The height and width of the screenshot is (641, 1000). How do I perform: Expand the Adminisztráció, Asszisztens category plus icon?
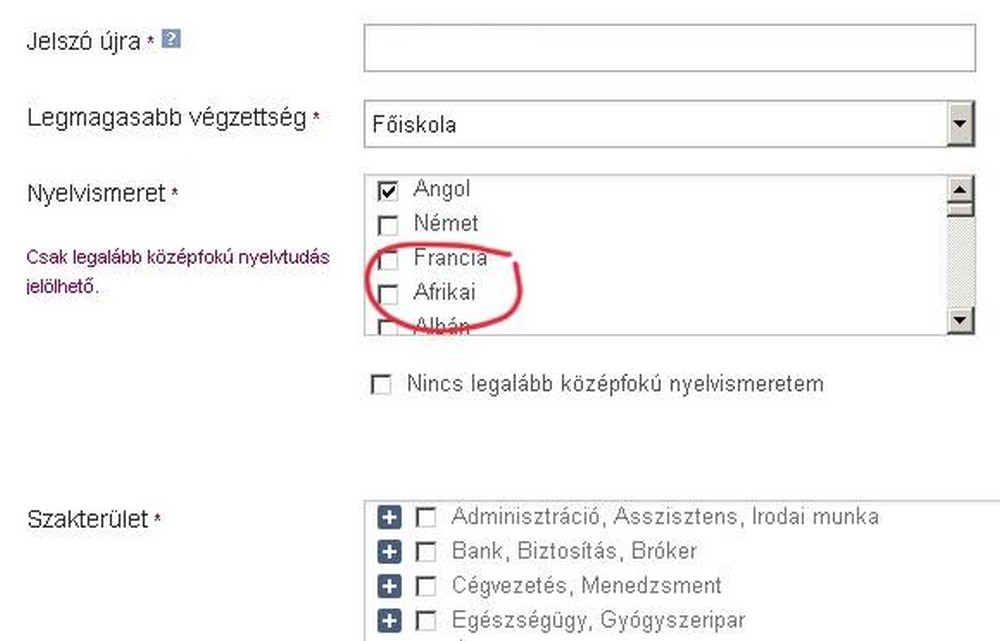click(x=389, y=517)
